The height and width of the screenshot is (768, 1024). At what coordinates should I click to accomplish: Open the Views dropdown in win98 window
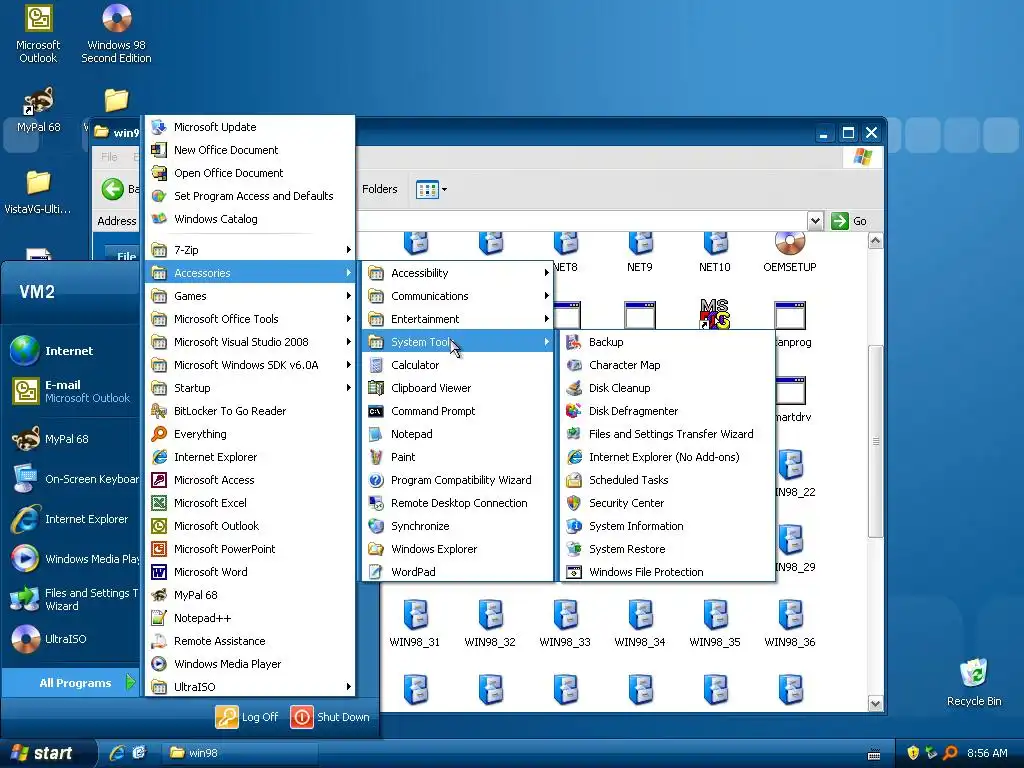432,189
